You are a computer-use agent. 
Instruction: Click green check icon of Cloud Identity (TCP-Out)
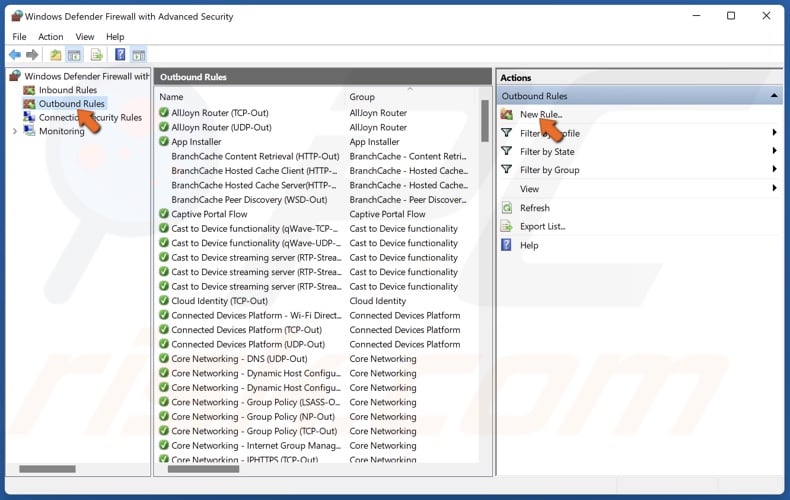164,300
